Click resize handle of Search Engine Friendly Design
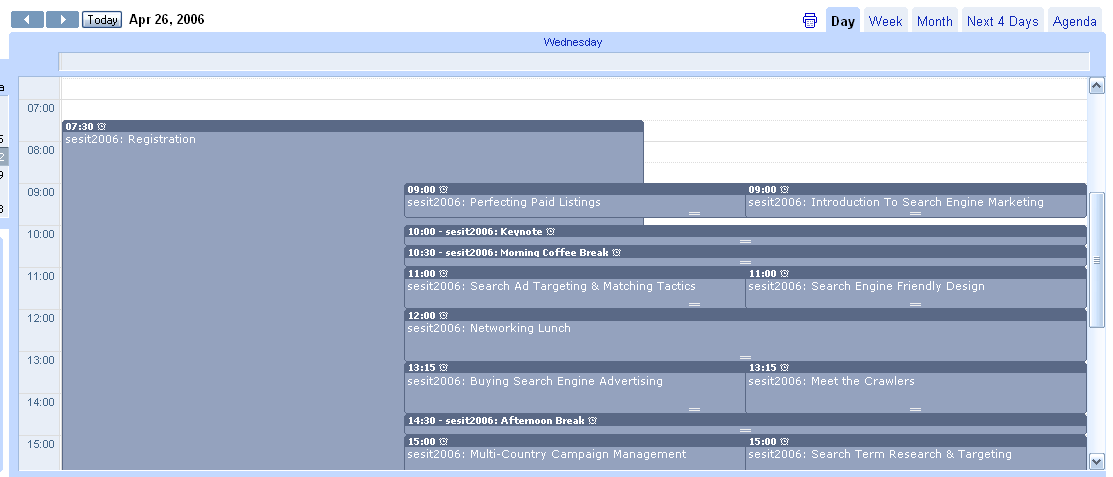Viewport: 1113px width, 477px height. click(916, 305)
